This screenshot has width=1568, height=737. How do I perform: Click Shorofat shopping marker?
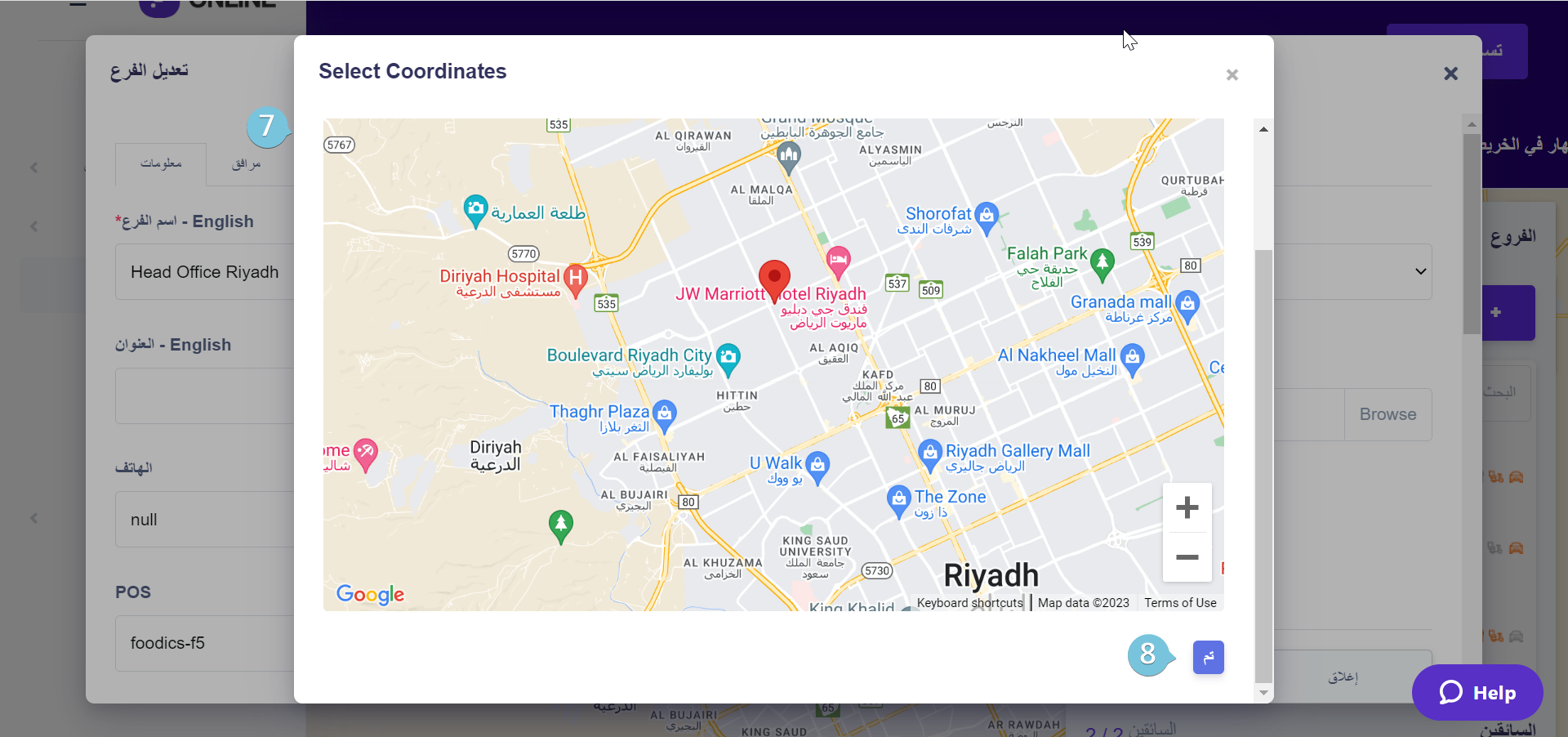(987, 217)
